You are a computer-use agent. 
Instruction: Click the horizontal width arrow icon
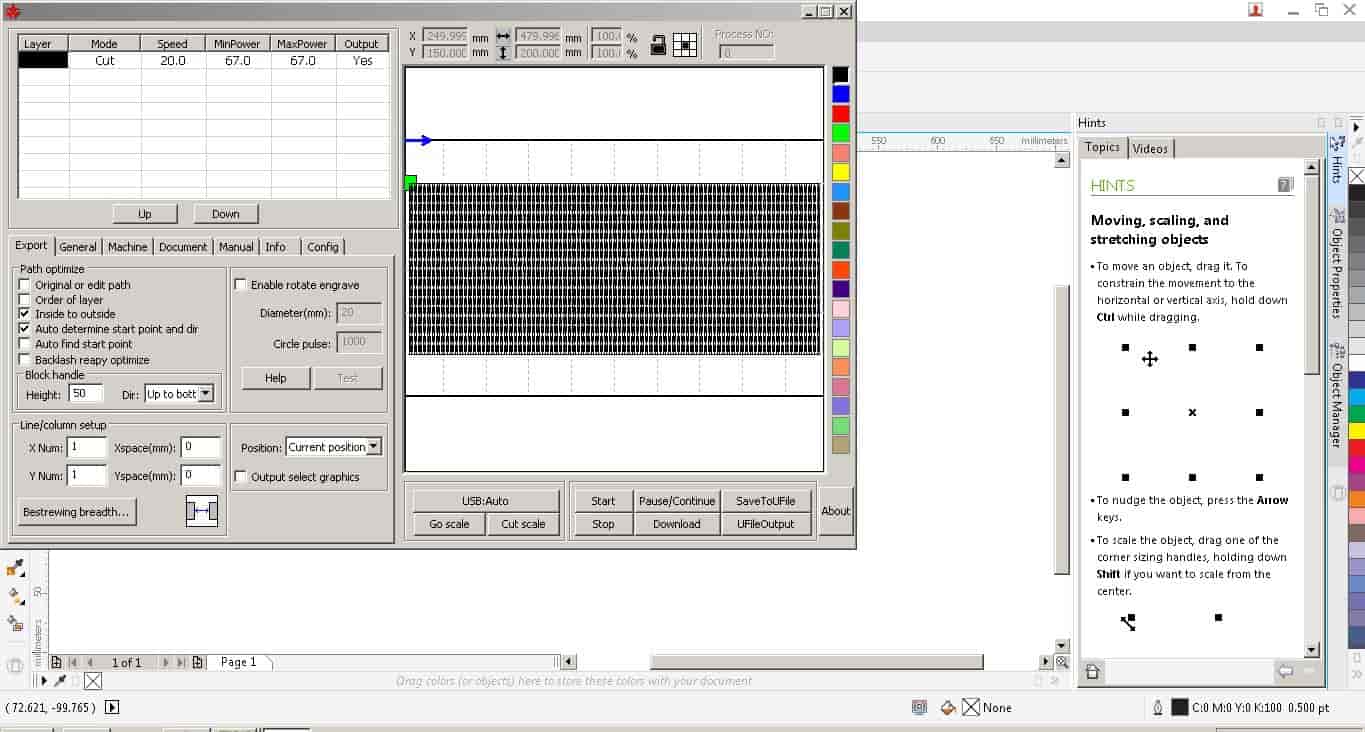click(x=503, y=36)
